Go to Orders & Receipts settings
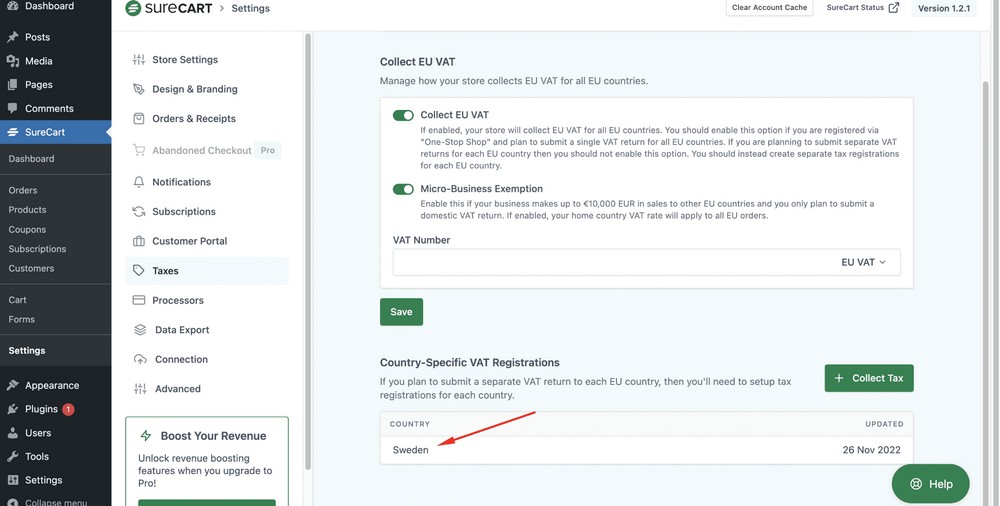This screenshot has height=506, width=1000. [x=193, y=119]
